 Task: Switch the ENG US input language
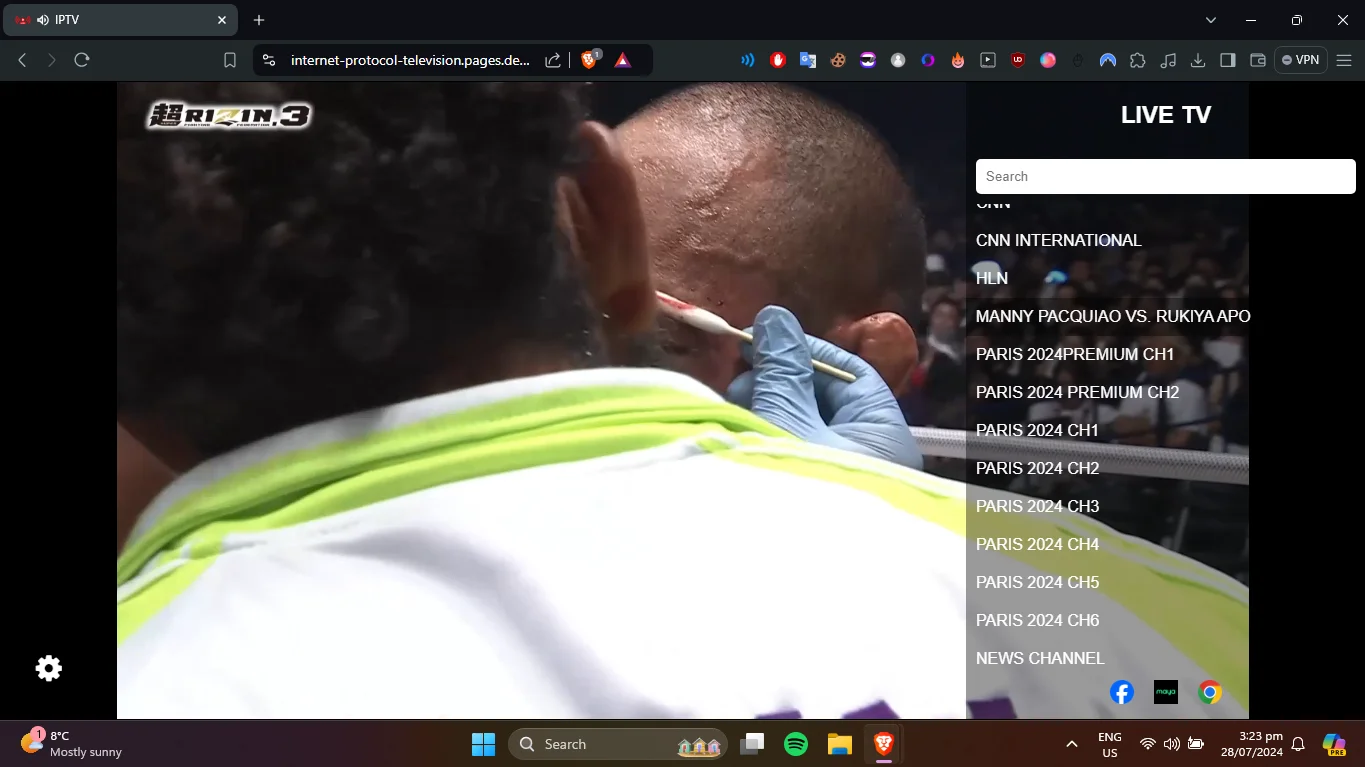coord(1110,744)
